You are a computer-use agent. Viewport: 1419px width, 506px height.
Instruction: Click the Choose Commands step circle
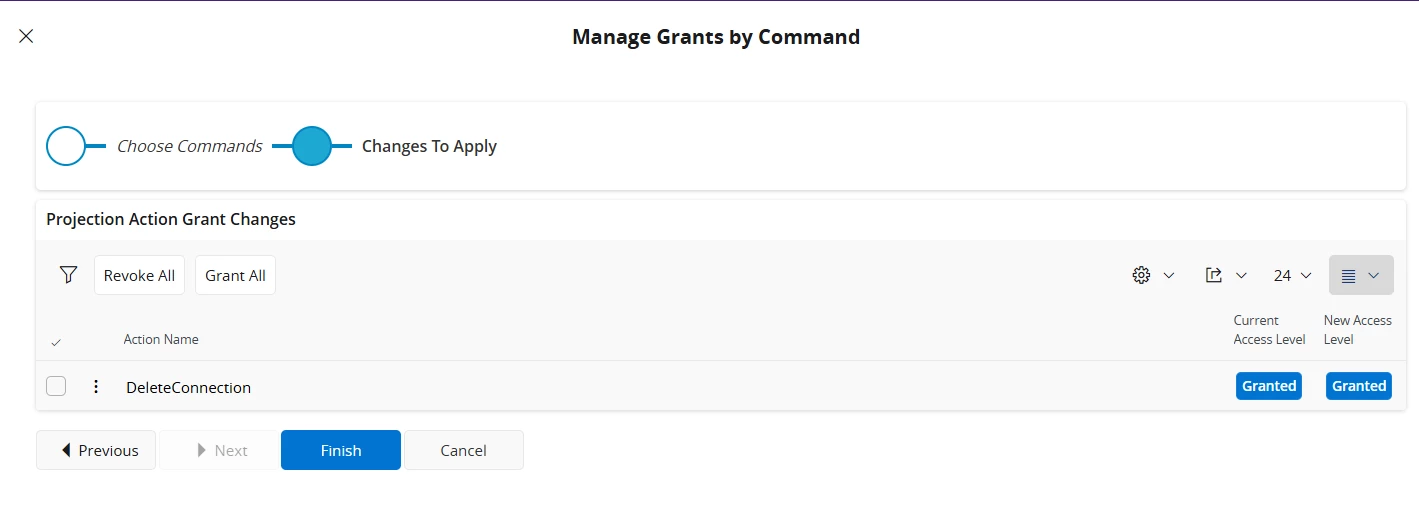[x=66, y=146]
